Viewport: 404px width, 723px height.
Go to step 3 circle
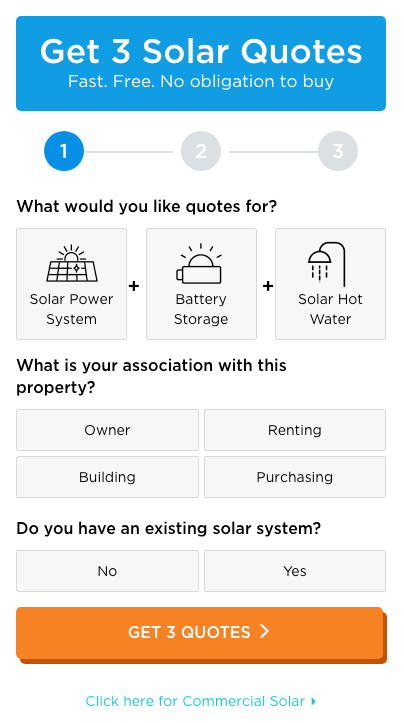click(338, 151)
